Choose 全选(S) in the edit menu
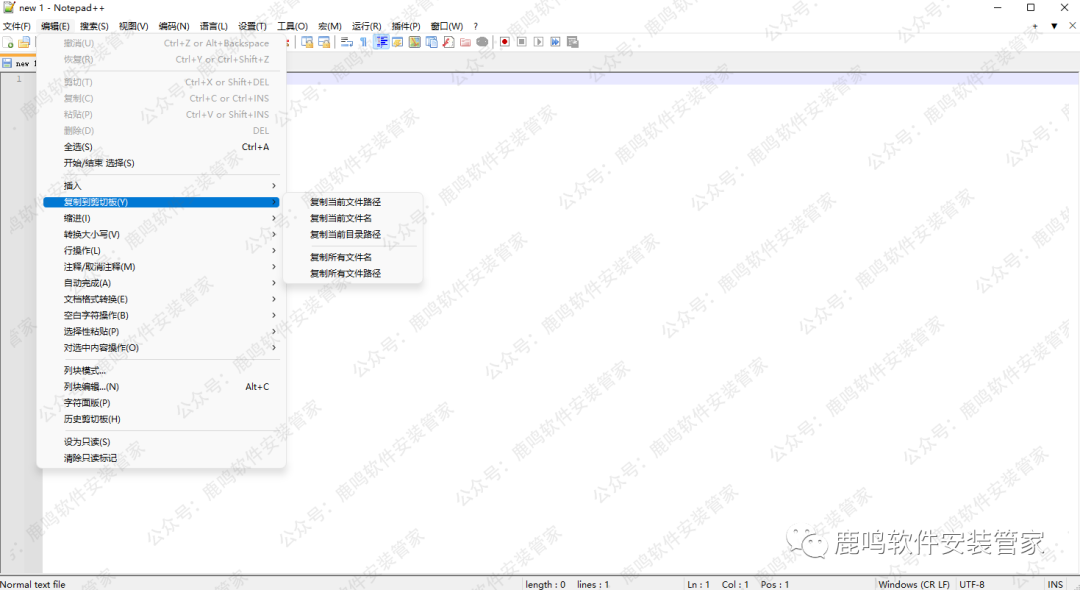The height and width of the screenshot is (590, 1080). pos(78,147)
